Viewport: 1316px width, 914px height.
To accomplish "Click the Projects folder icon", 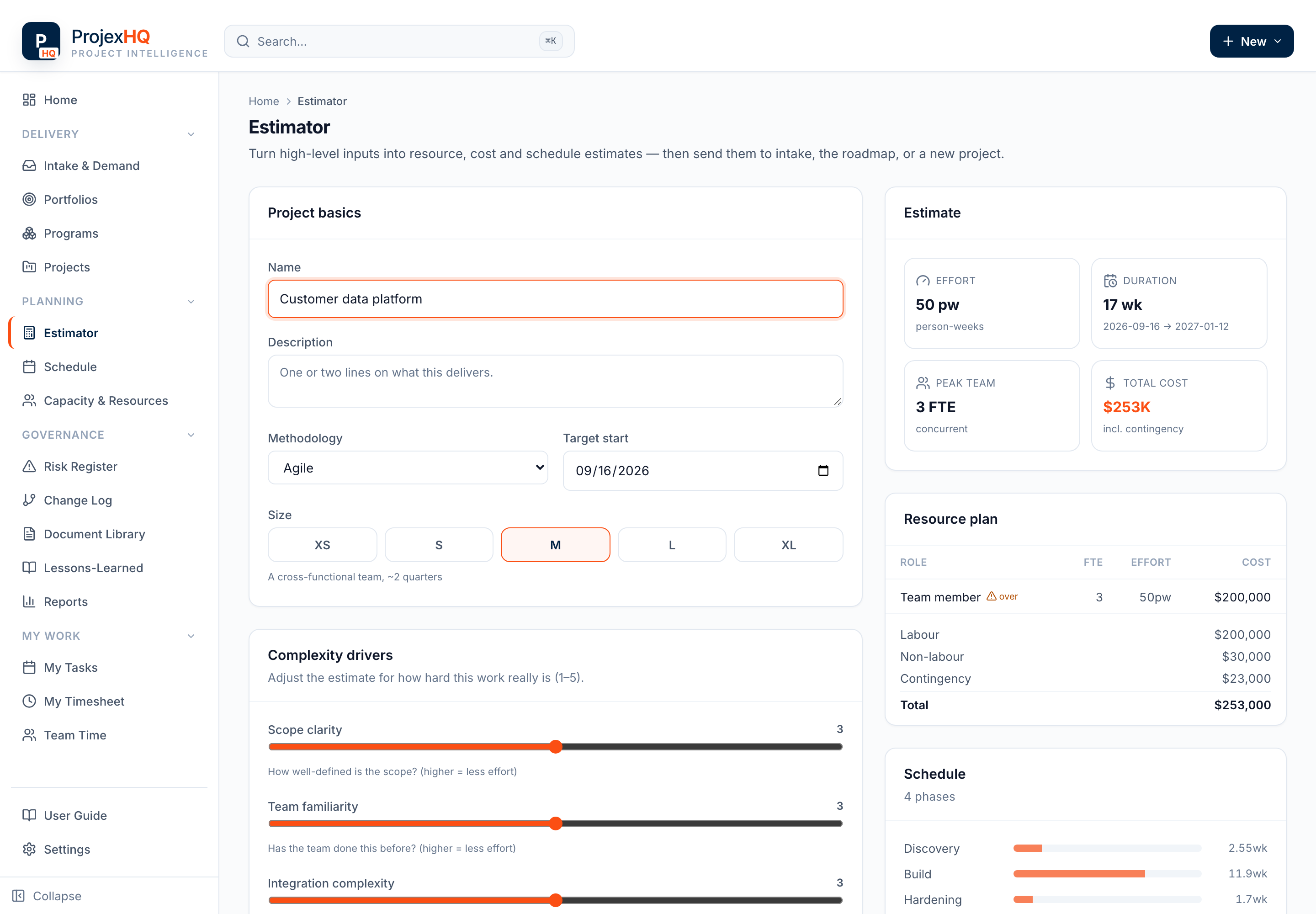I will 29,267.
